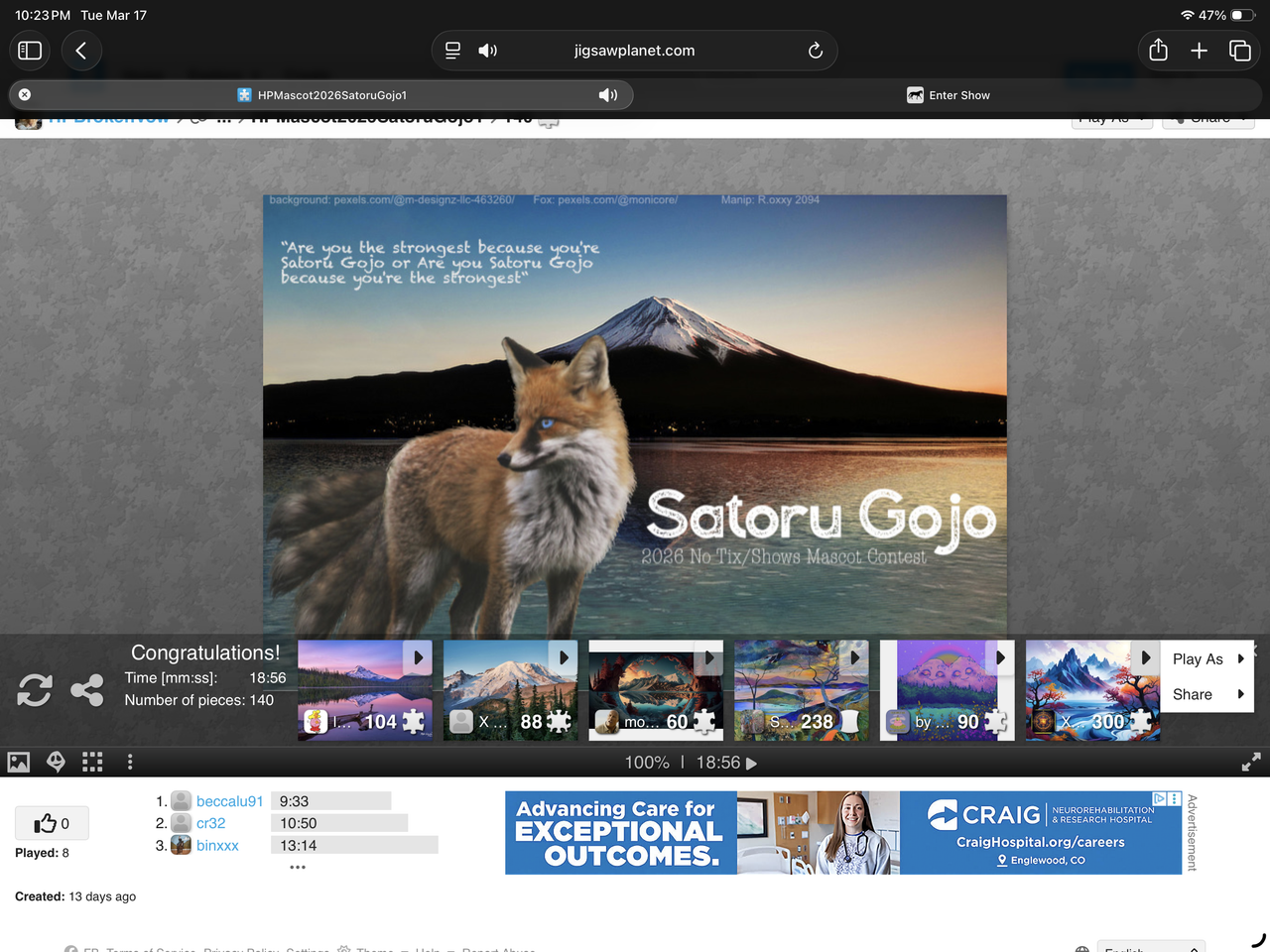Share the puzzle with the share icon
1270x952 pixels.
pyautogui.click(x=87, y=690)
